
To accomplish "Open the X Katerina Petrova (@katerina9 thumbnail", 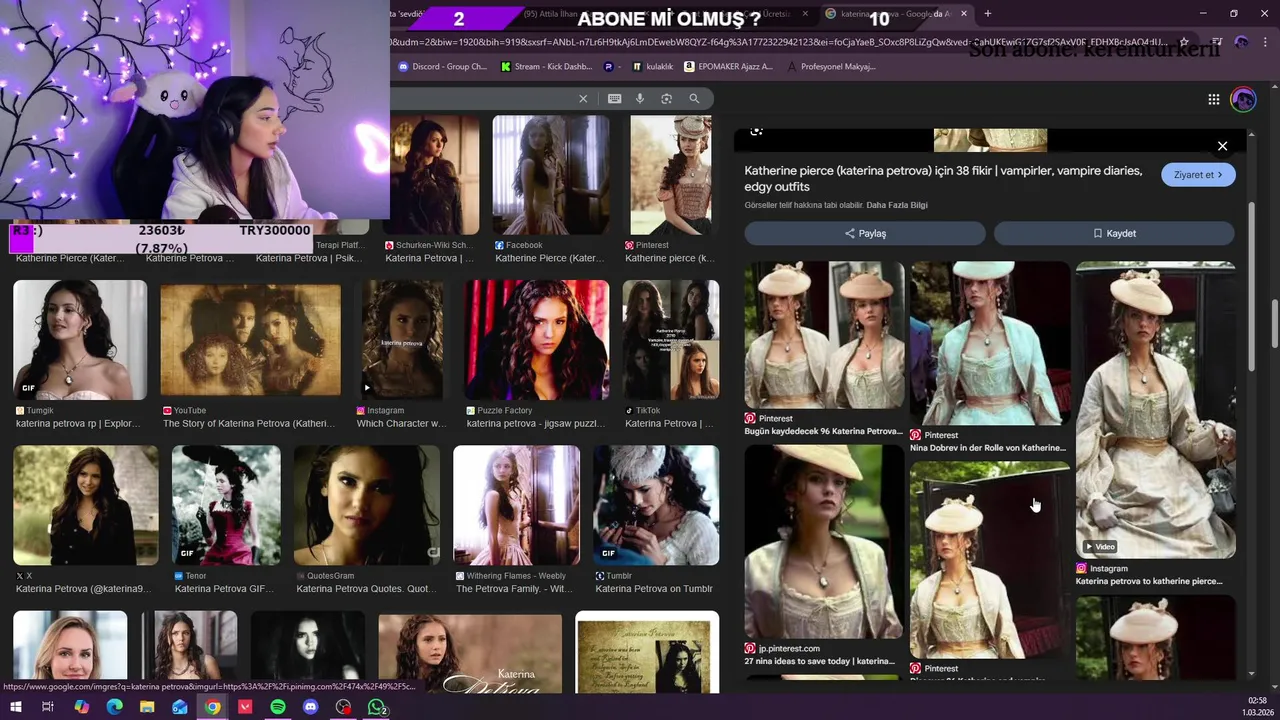I will point(85,505).
